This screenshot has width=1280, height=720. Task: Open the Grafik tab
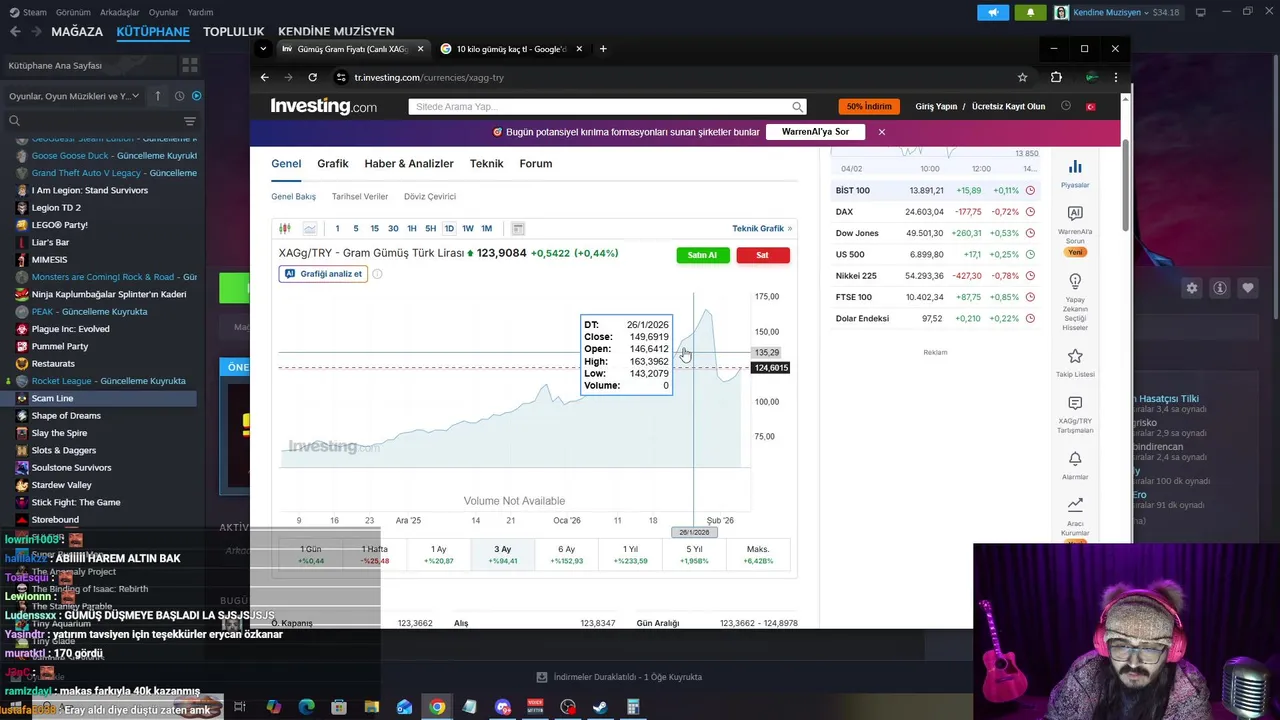coord(333,164)
